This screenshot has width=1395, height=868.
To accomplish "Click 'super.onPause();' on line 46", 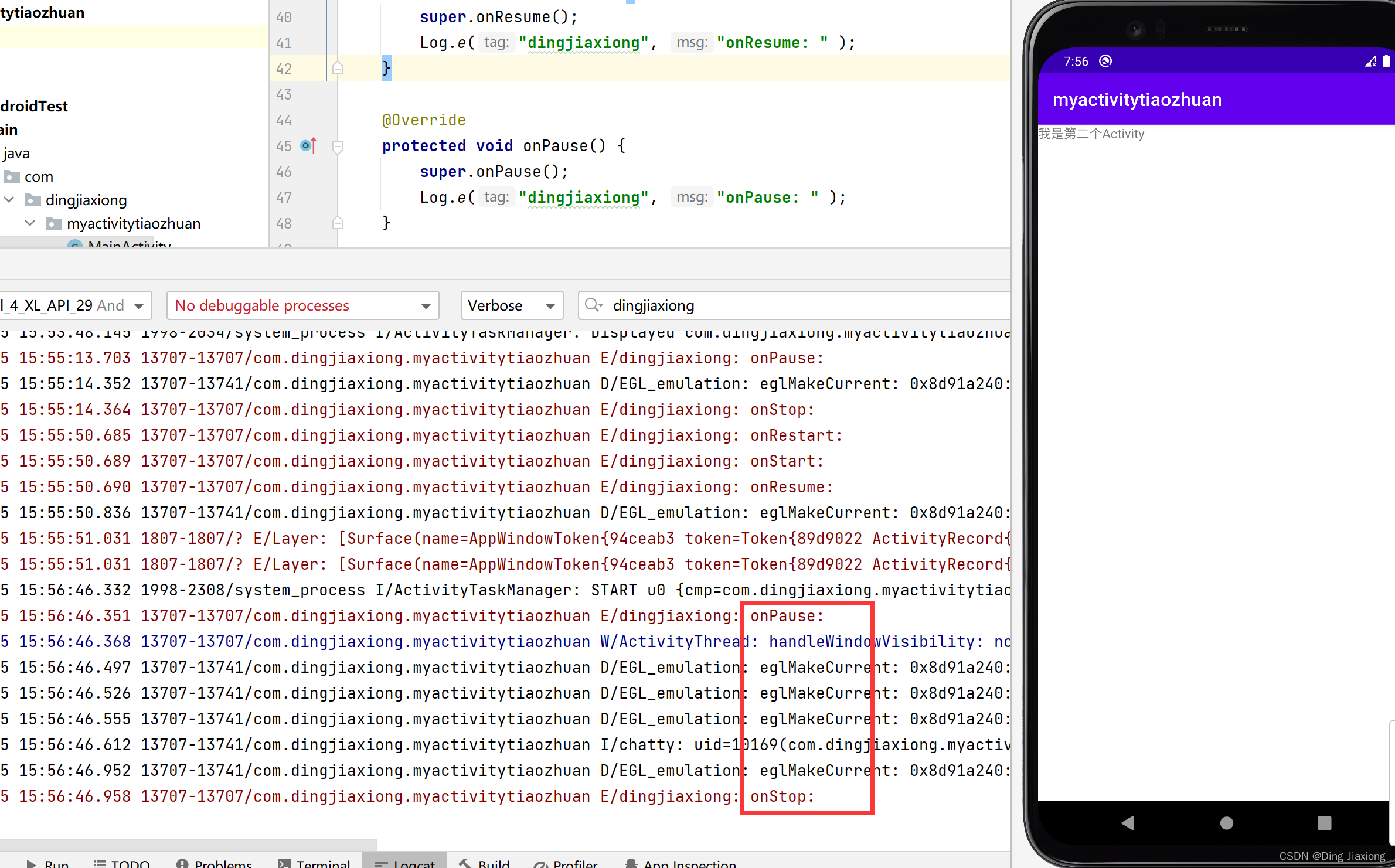I will coord(494,172).
